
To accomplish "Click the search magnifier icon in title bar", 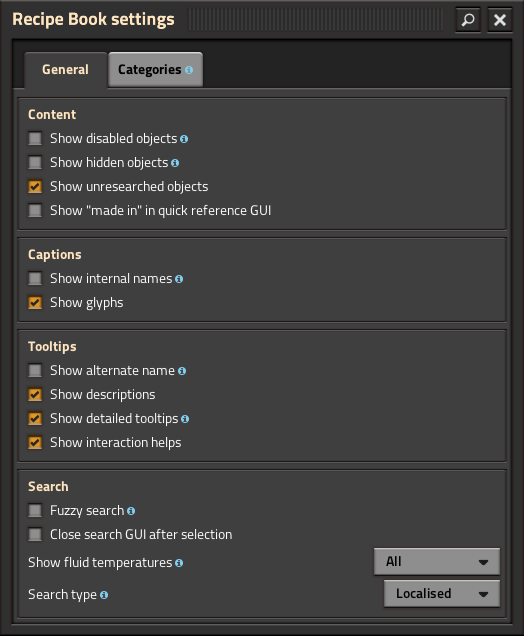I will [468, 19].
